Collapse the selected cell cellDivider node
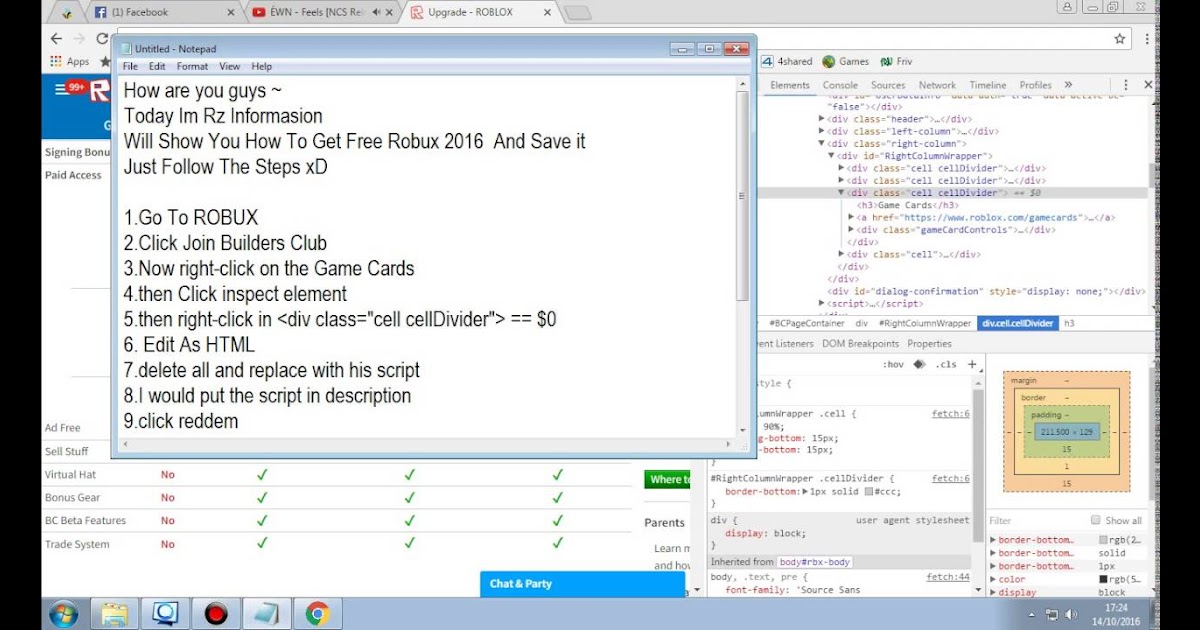 tap(841, 192)
